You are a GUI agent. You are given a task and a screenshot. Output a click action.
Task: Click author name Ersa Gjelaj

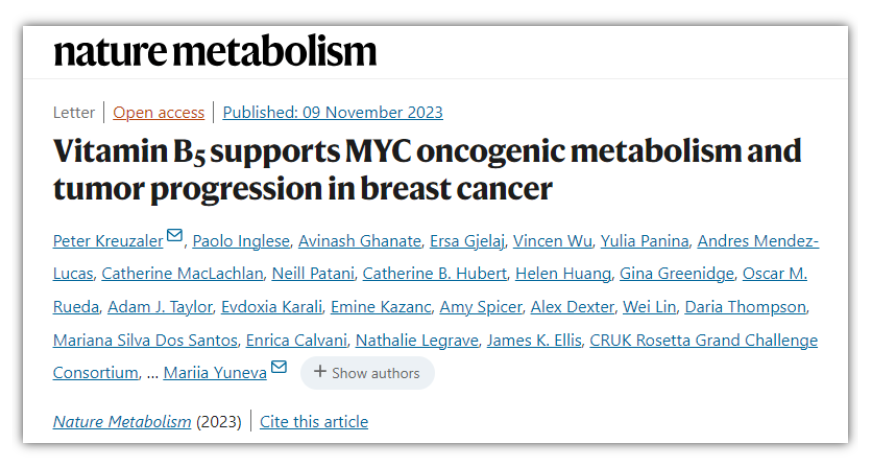(x=465, y=241)
